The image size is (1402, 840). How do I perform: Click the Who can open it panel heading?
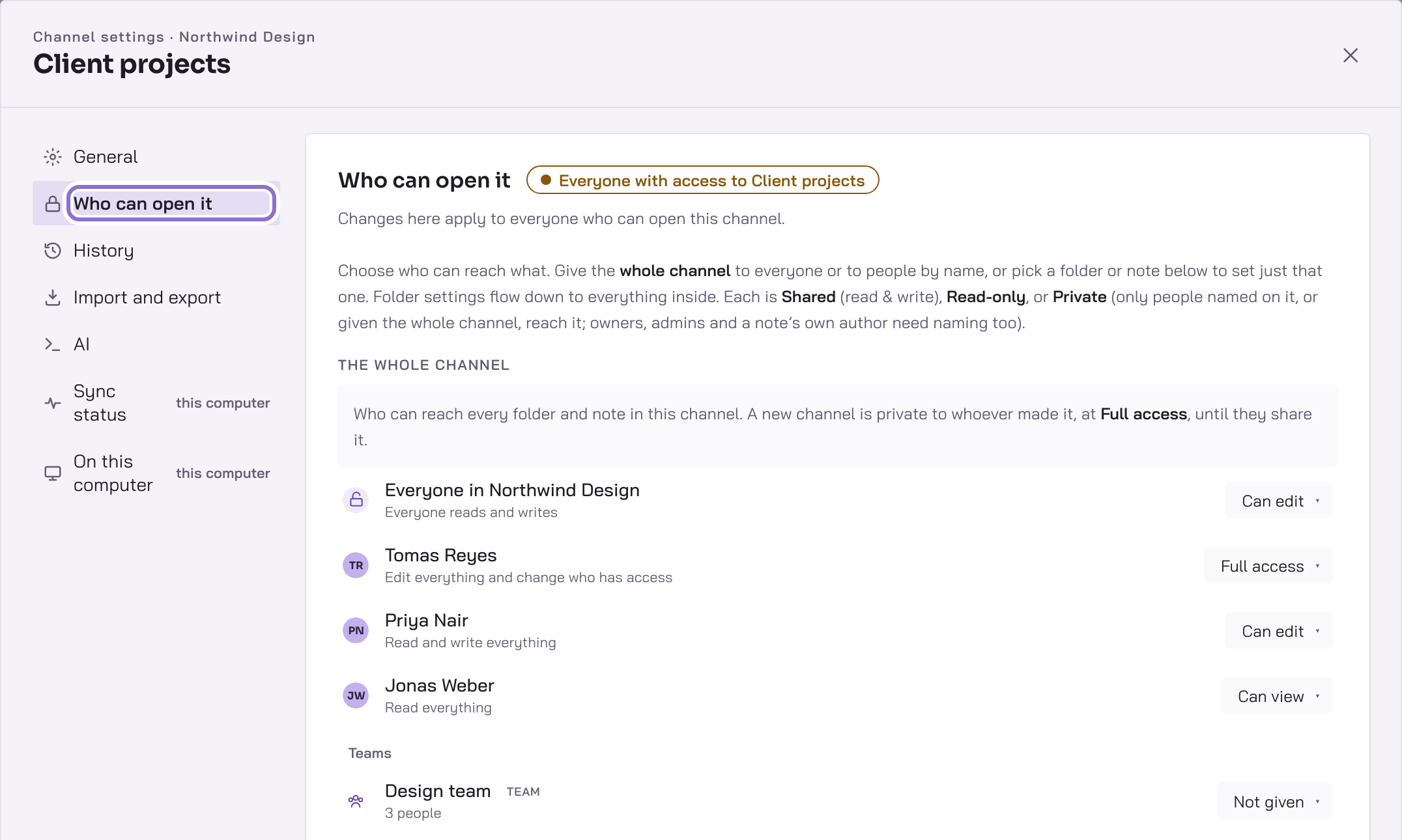coord(424,180)
